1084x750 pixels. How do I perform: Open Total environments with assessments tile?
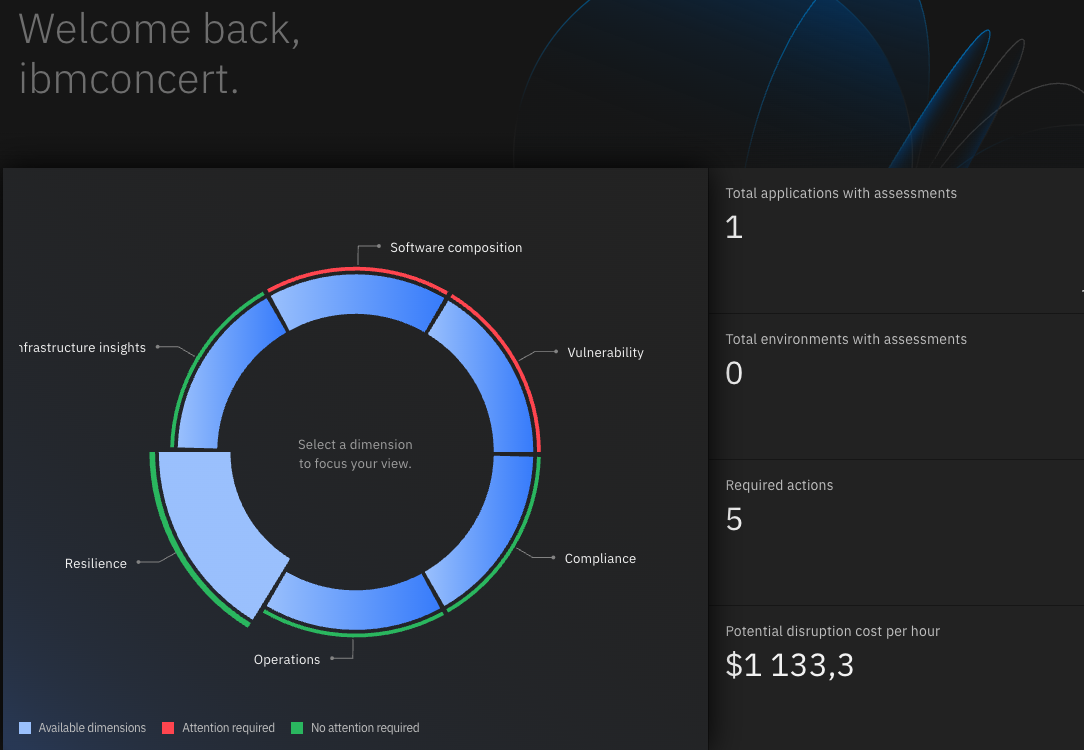pos(896,387)
